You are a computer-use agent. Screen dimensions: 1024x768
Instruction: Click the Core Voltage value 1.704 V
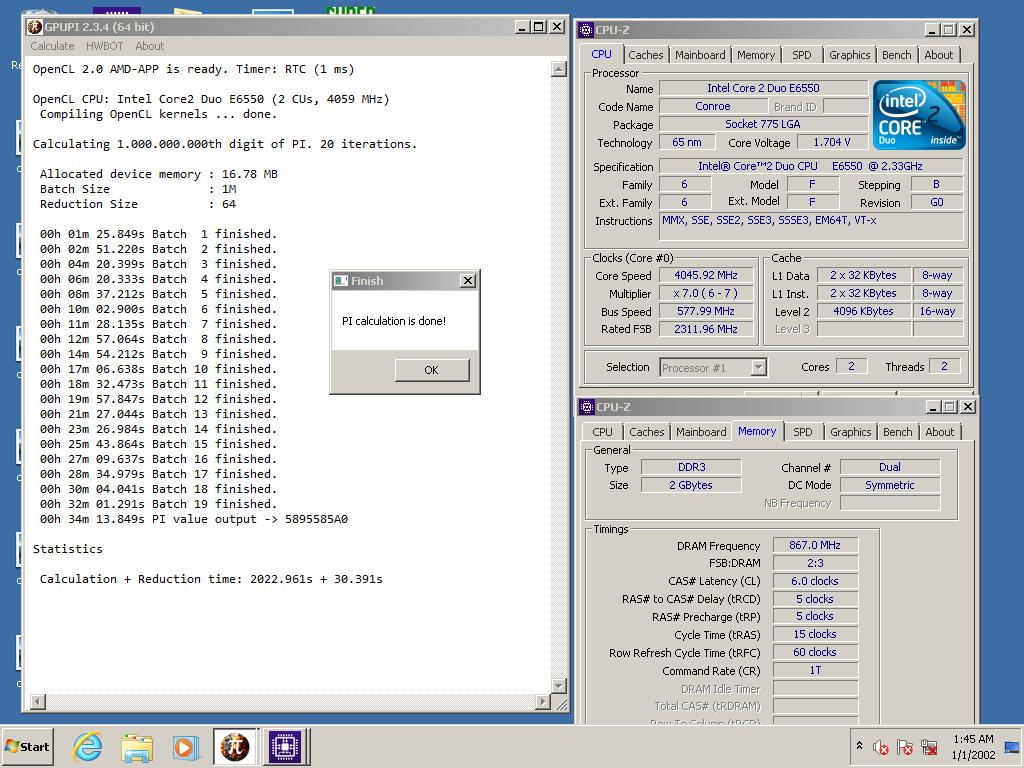click(831, 142)
